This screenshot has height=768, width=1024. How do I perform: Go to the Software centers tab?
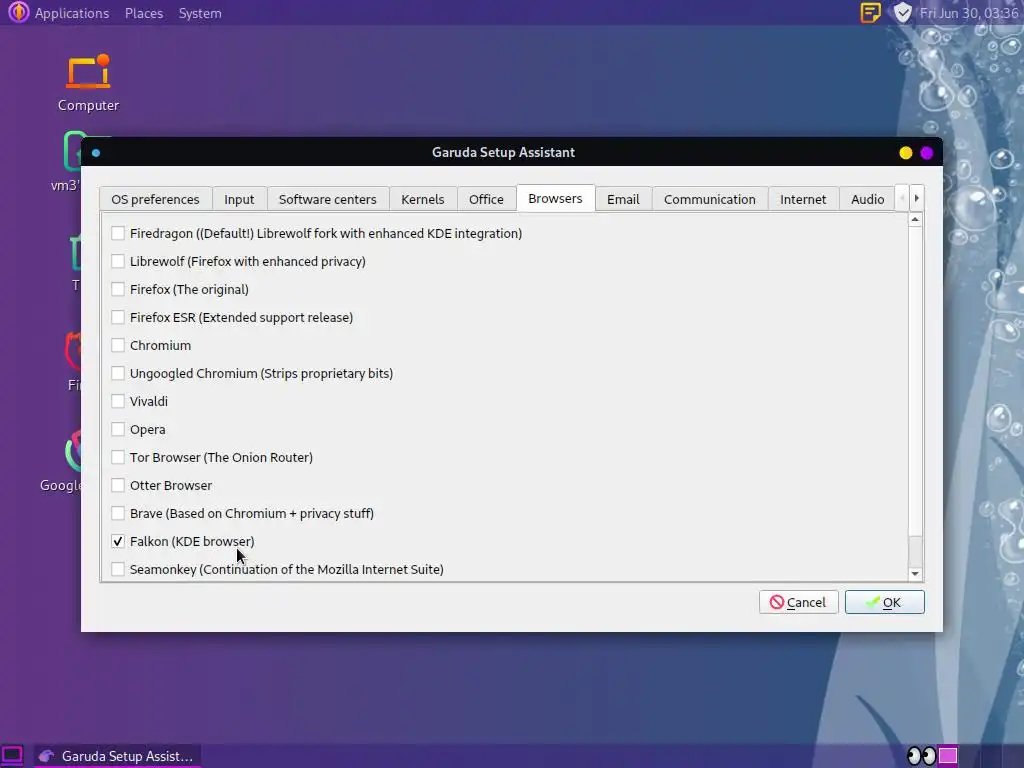pyautogui.click(x=328, y=199)
